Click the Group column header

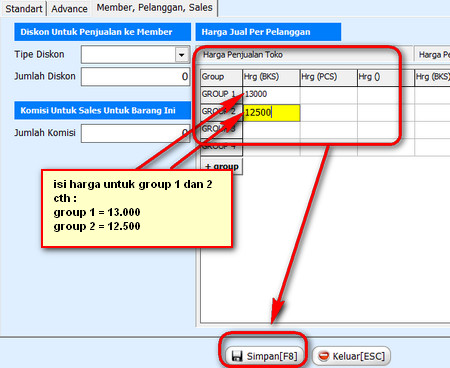(221, 77)
